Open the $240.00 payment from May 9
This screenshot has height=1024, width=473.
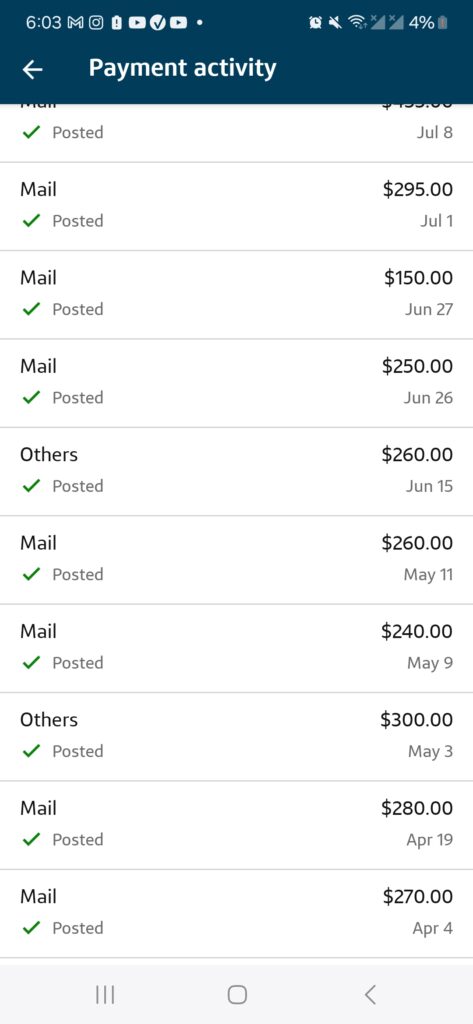tap(236, 648)
